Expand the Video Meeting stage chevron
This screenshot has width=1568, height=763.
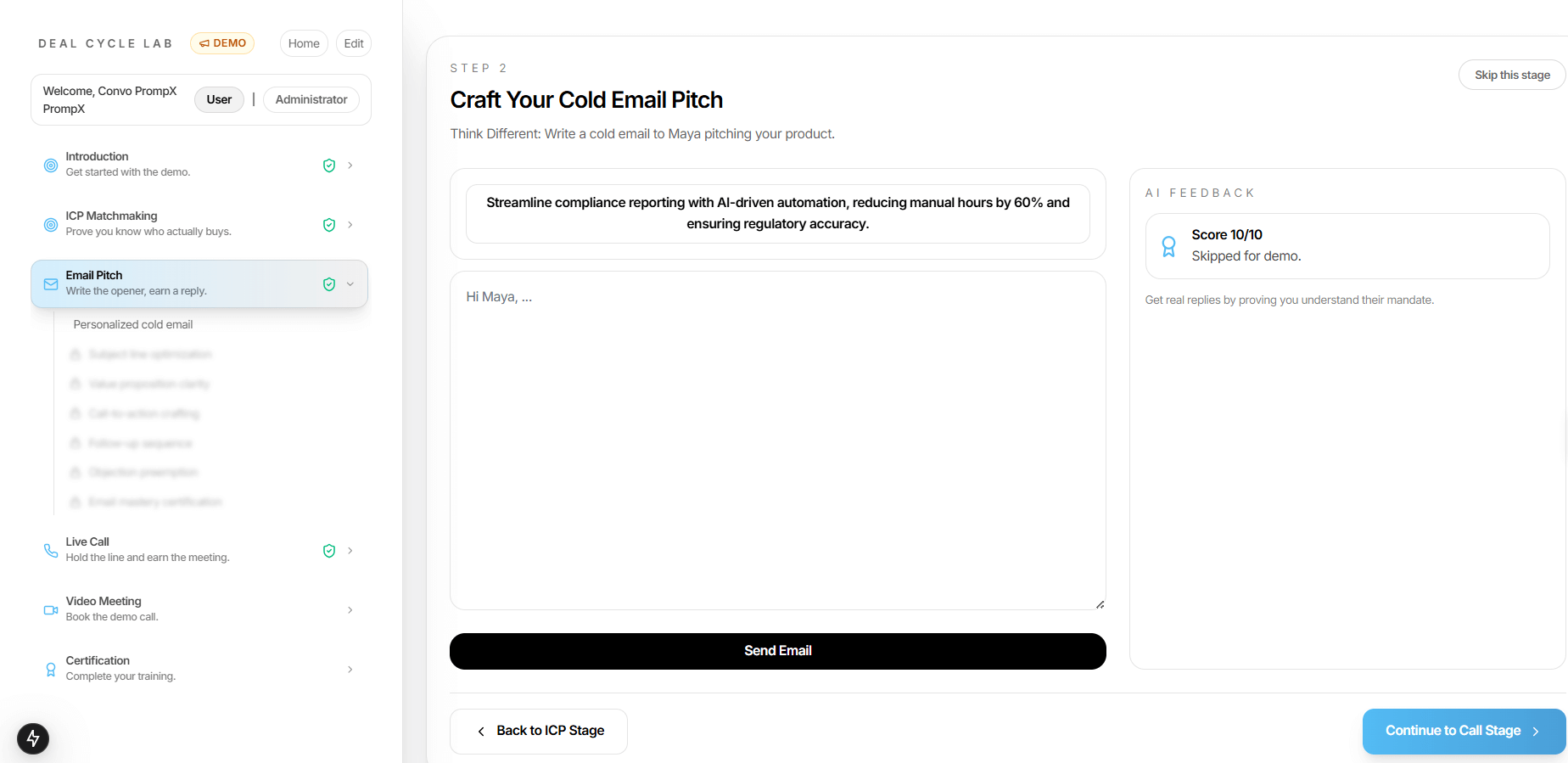350,609
